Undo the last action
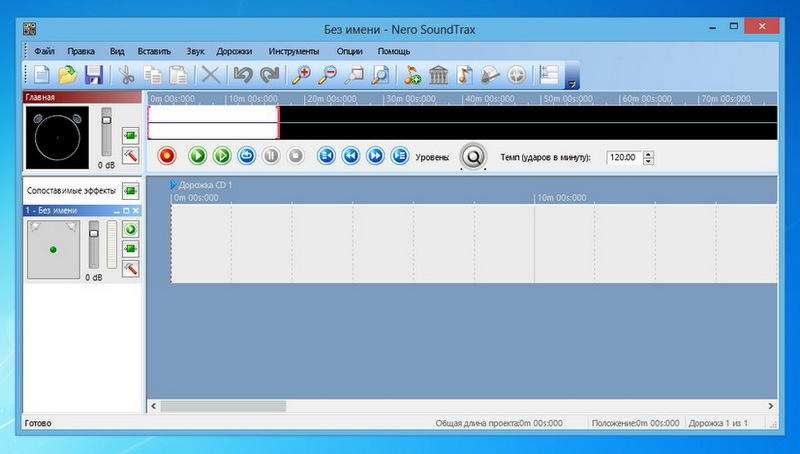Image resolution: width=800 pixels, height=454 pixels. 243,75
